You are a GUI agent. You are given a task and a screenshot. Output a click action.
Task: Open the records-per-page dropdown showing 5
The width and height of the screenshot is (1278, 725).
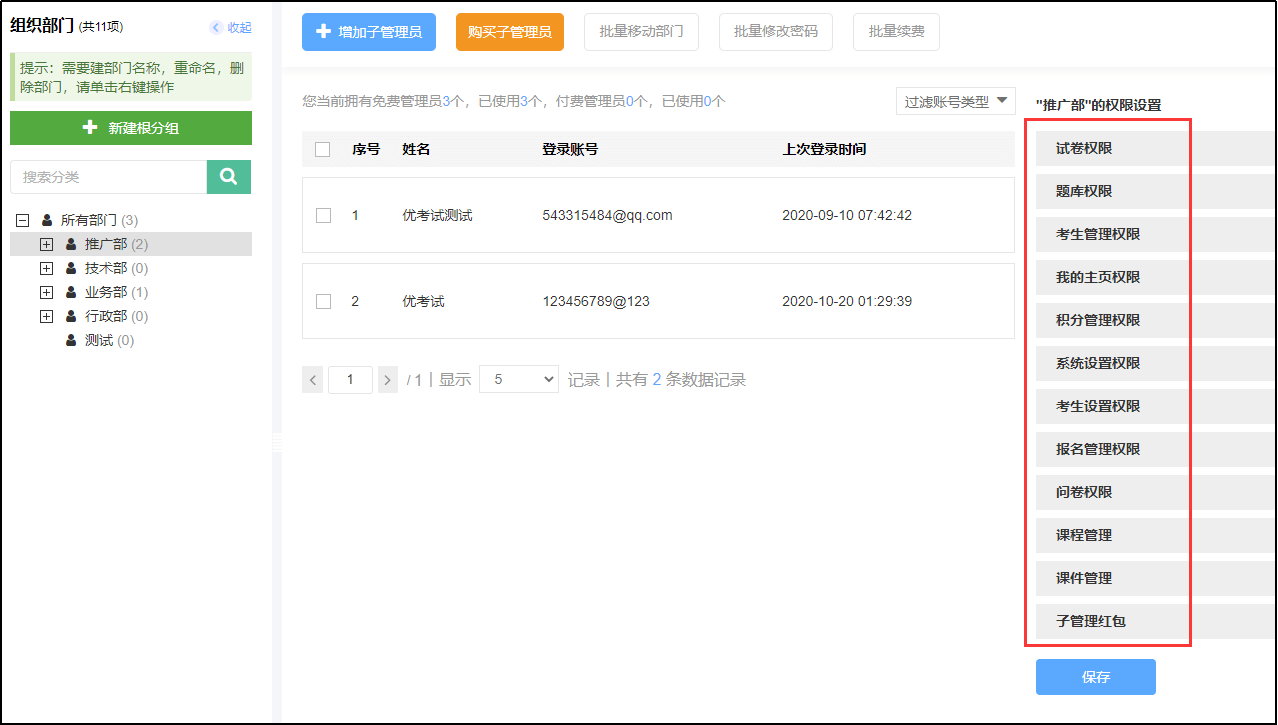pos(519,379)
